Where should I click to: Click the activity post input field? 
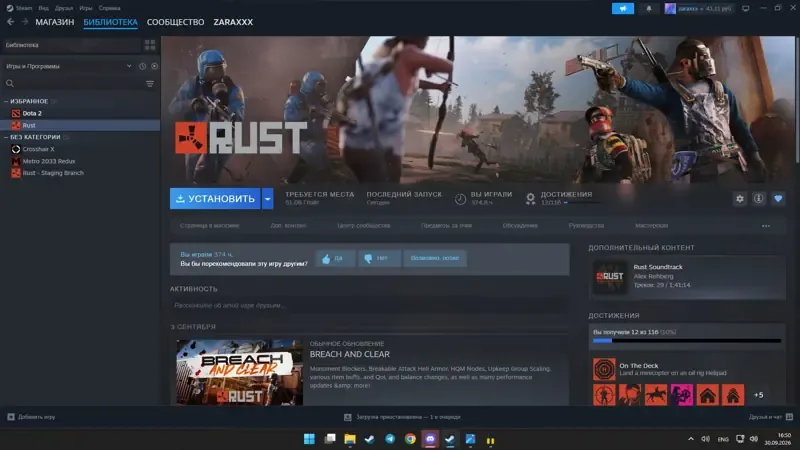369,305
